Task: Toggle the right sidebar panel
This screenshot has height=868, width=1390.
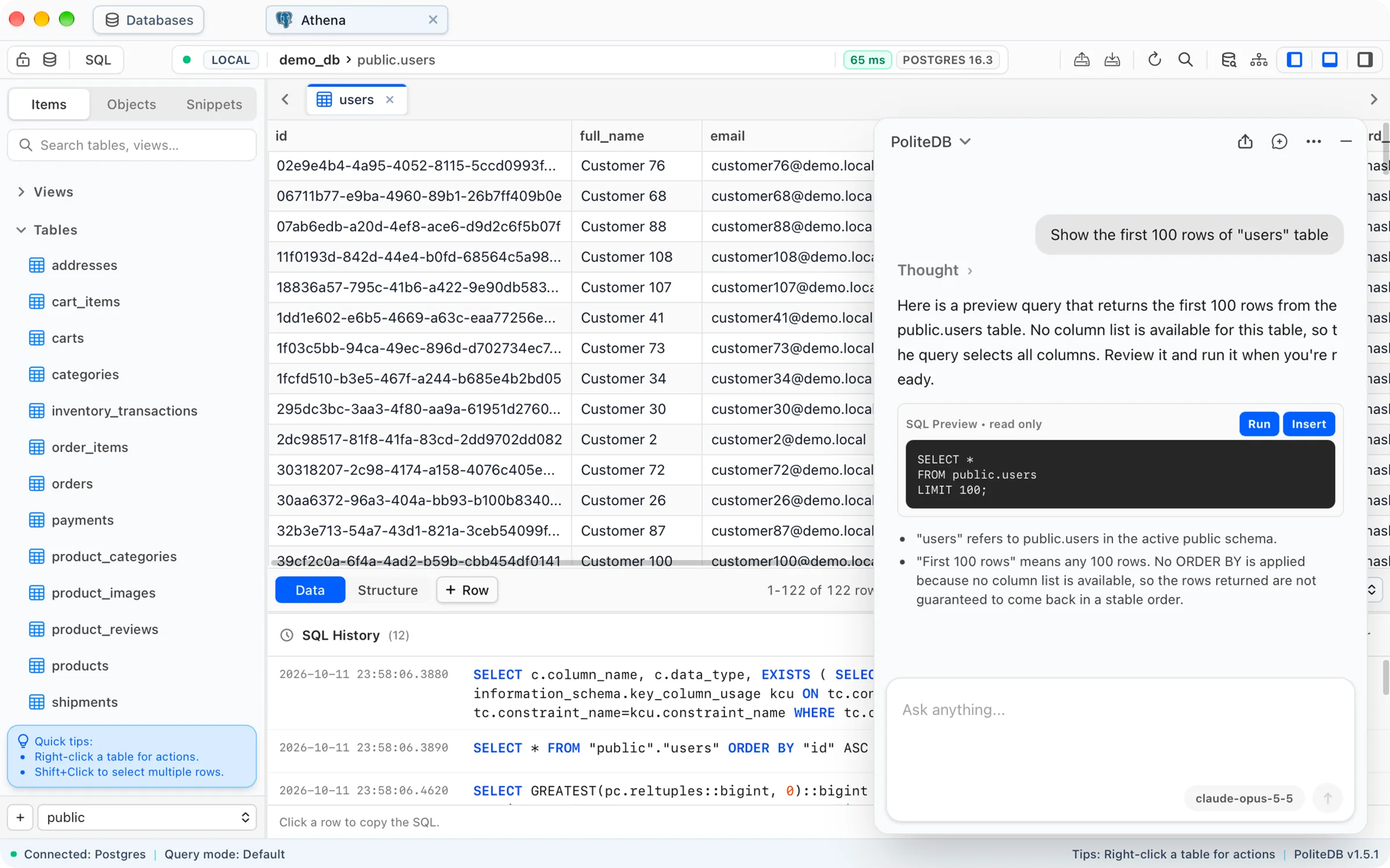Action: tap(1365, 60)
